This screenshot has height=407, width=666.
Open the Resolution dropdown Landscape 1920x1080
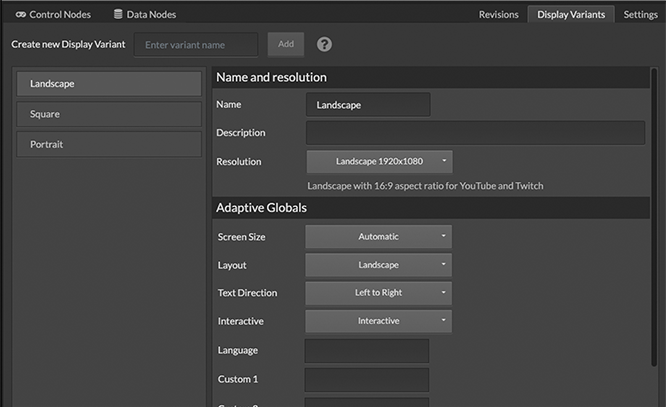point(380,161)
